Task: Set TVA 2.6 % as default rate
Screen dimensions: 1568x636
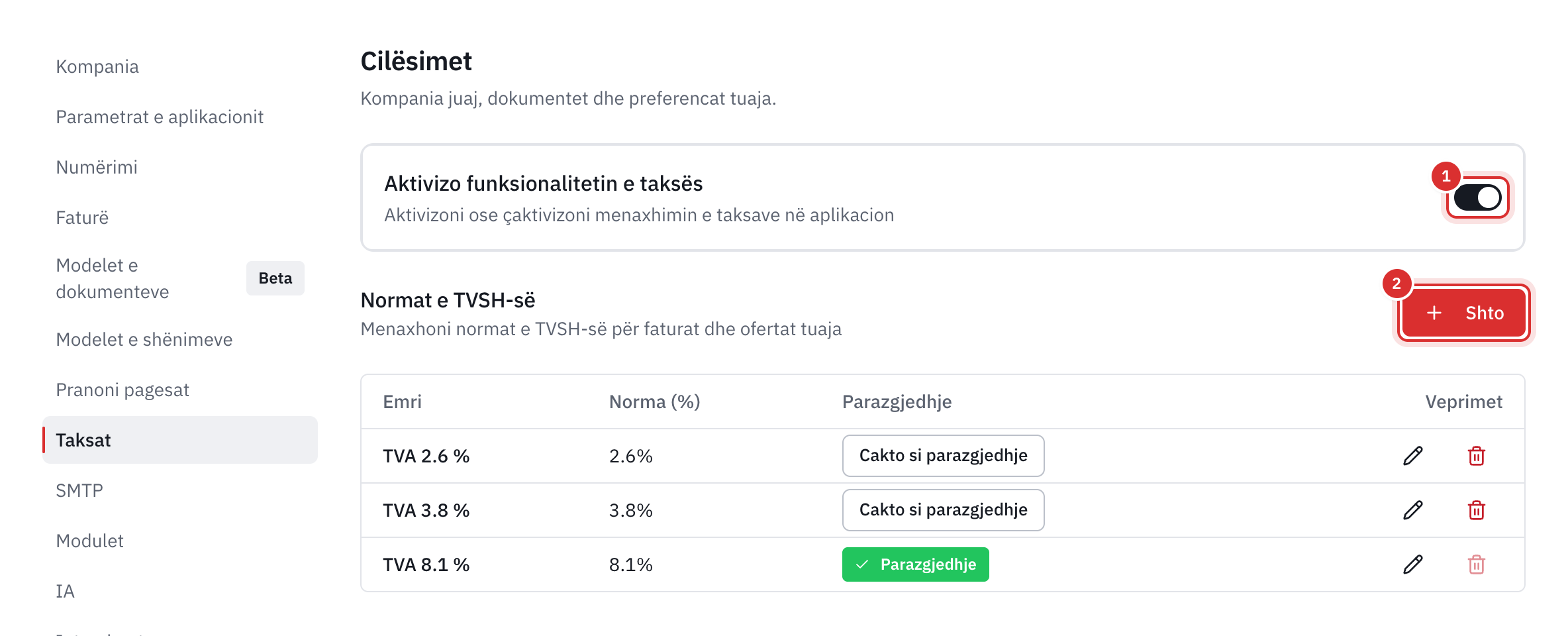Action: click(943, 456)
